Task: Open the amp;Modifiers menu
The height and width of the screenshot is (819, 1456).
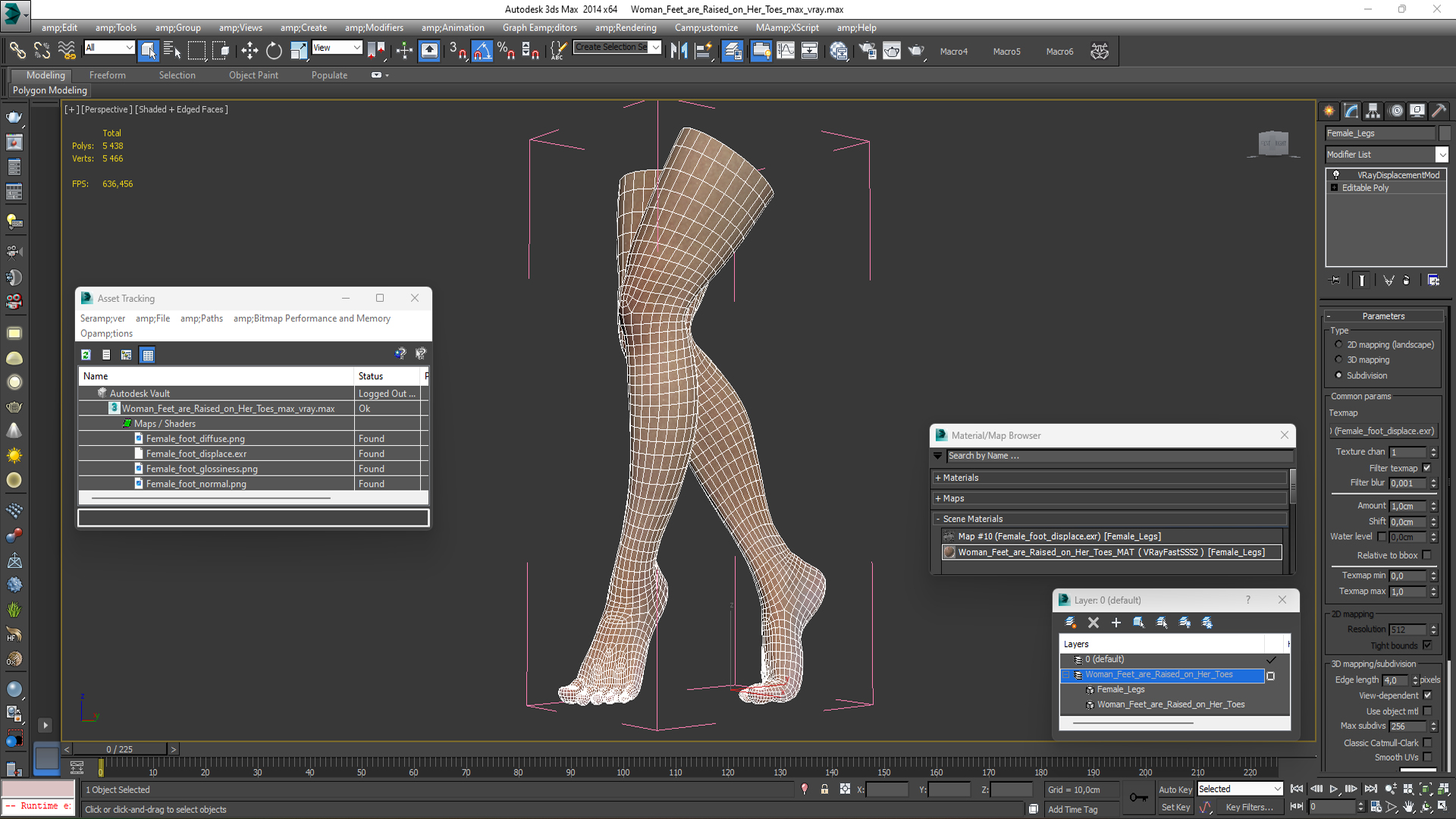Action: [x=374, y=27]
